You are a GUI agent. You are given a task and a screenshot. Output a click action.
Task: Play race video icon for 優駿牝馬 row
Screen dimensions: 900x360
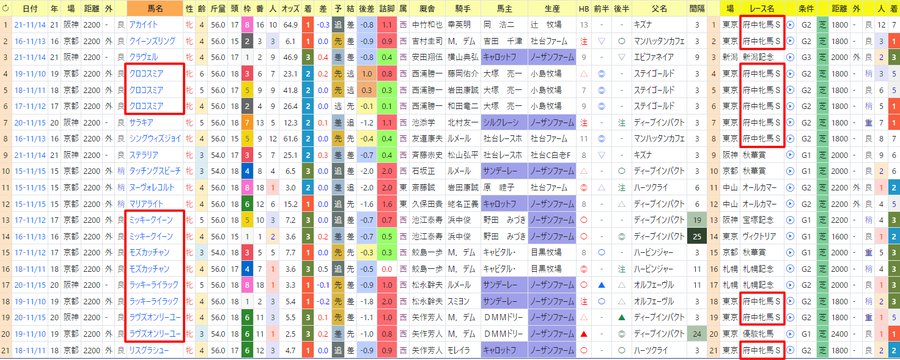point(790,334)
